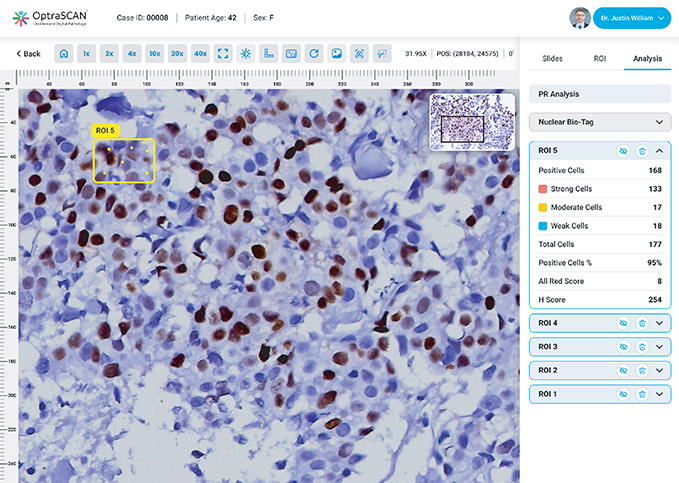The height and width of the screenshot is (483, 679).
Task: Click the PR Analysis header
Action: (x=600, y=94)
